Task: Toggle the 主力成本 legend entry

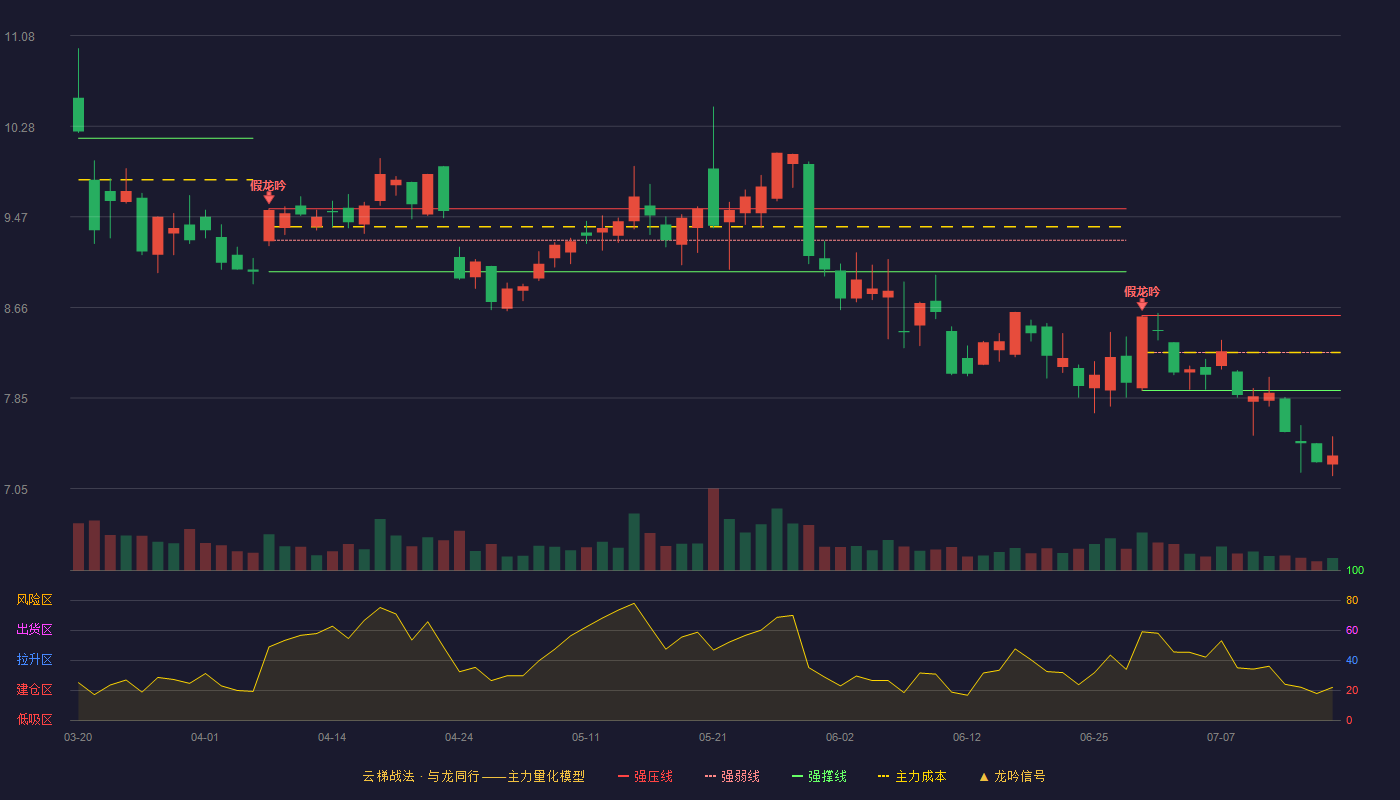Action: (x=912, y=776)
